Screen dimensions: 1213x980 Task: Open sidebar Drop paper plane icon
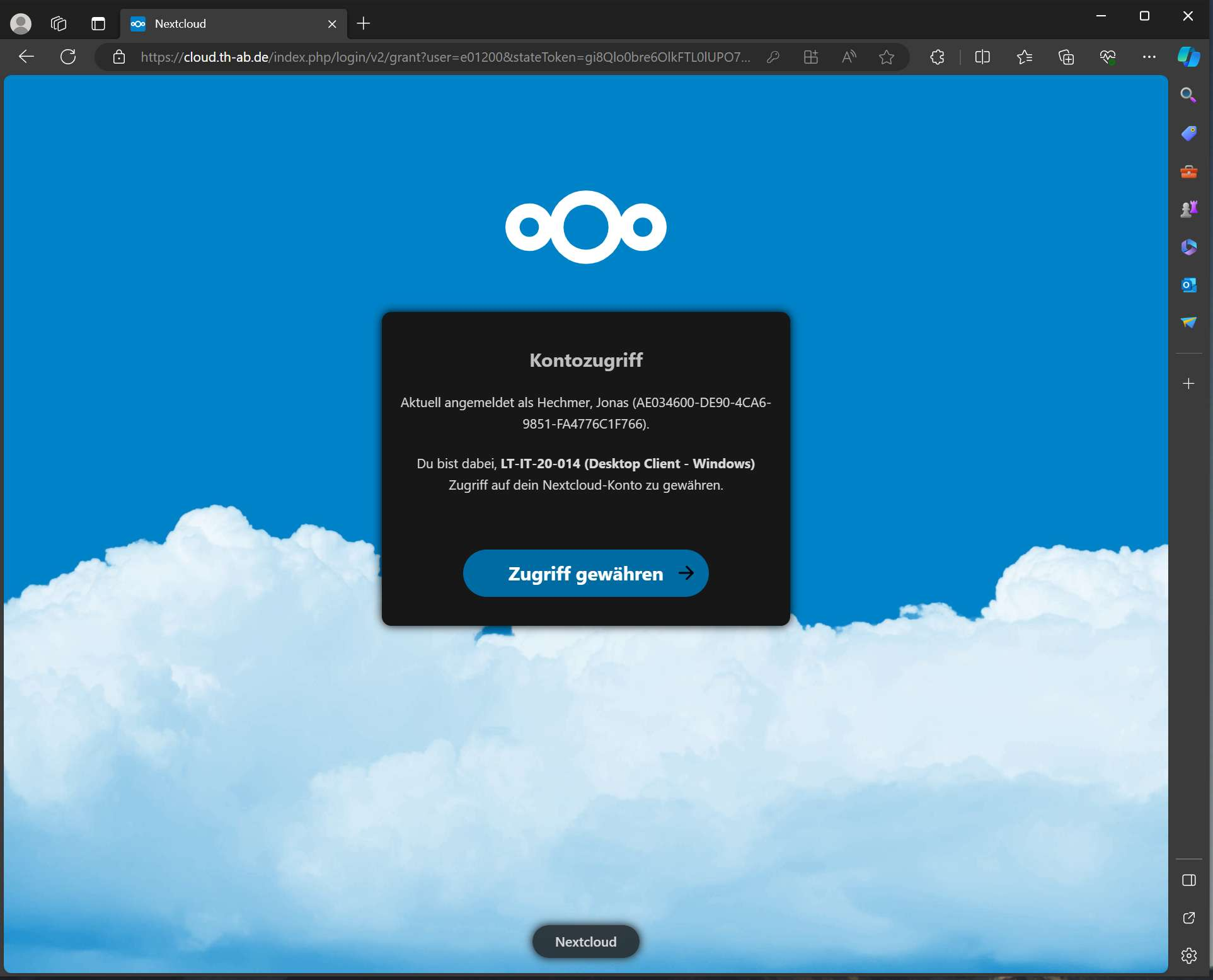tap(1188, 323)
